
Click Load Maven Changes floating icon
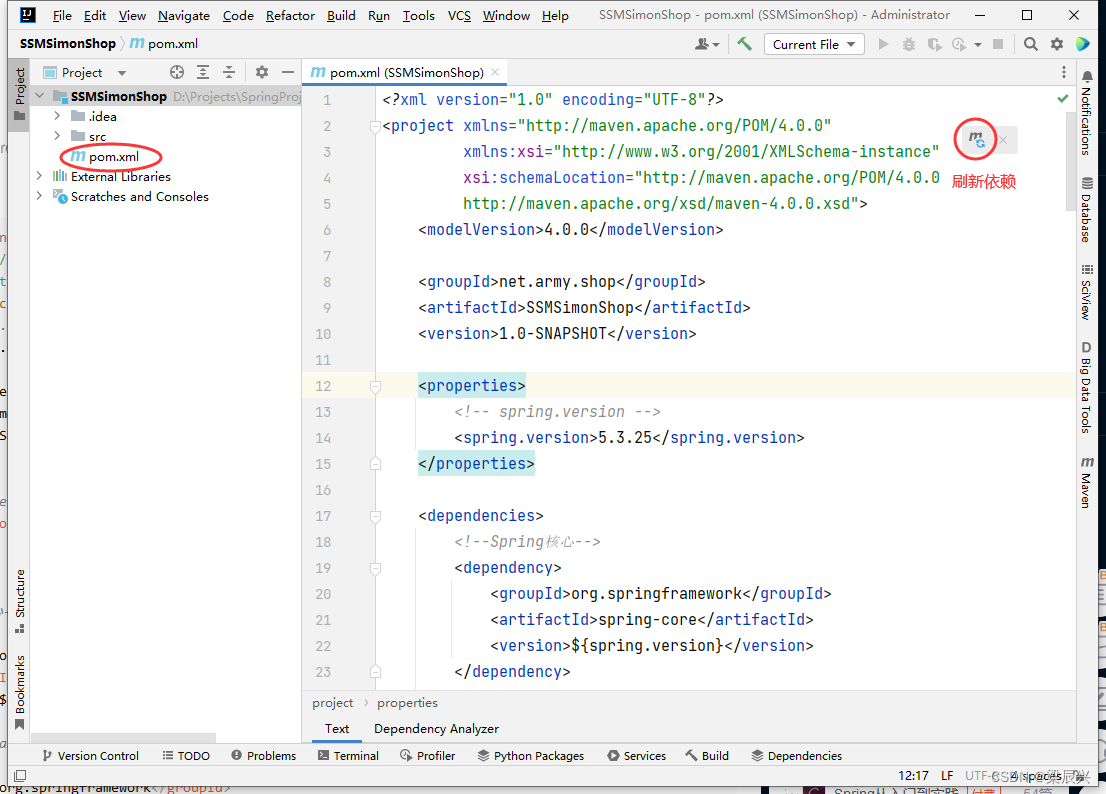[x=976, y=140]
